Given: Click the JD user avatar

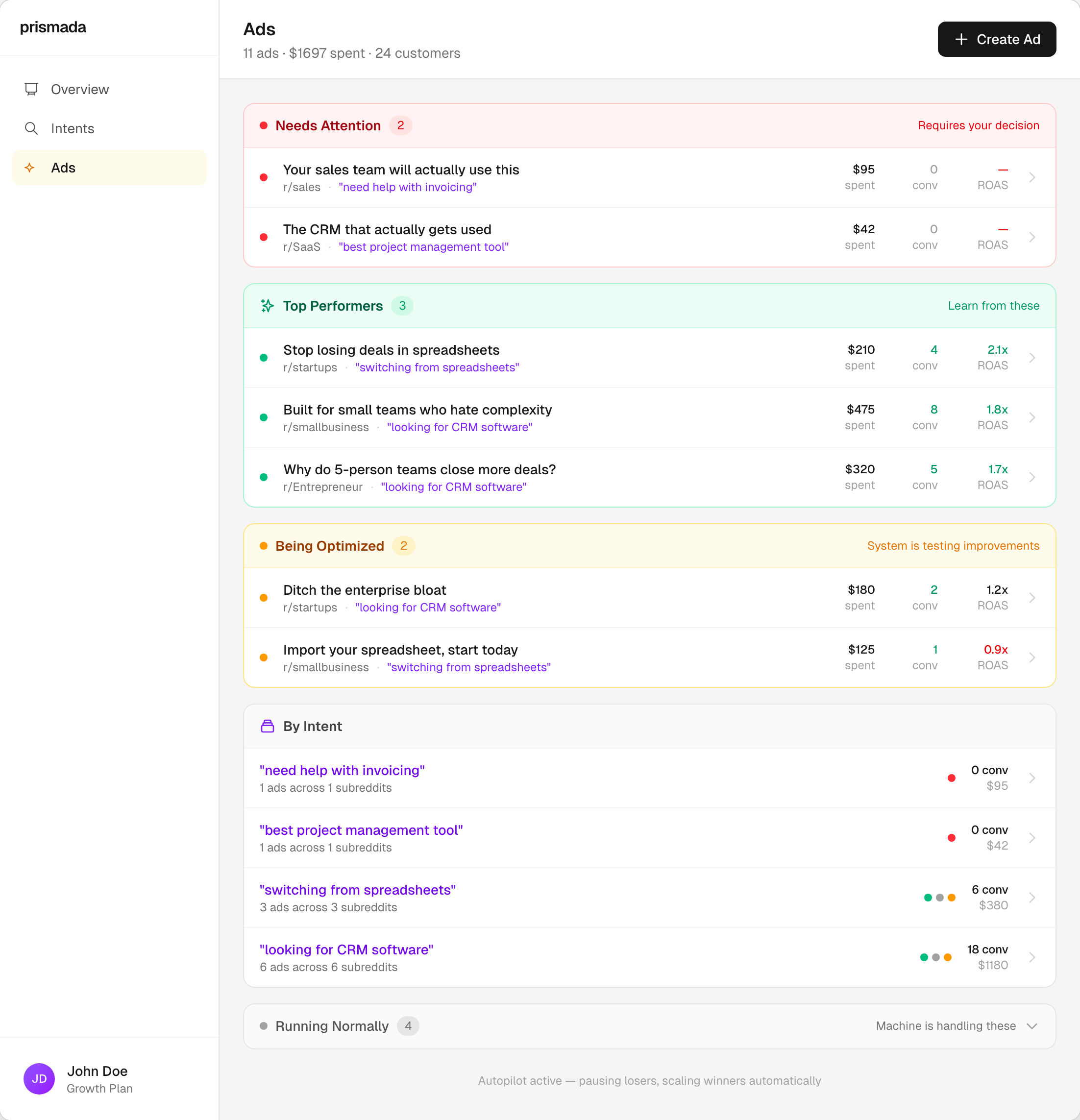Looking at the screenshot, I should click(39, 1078).
